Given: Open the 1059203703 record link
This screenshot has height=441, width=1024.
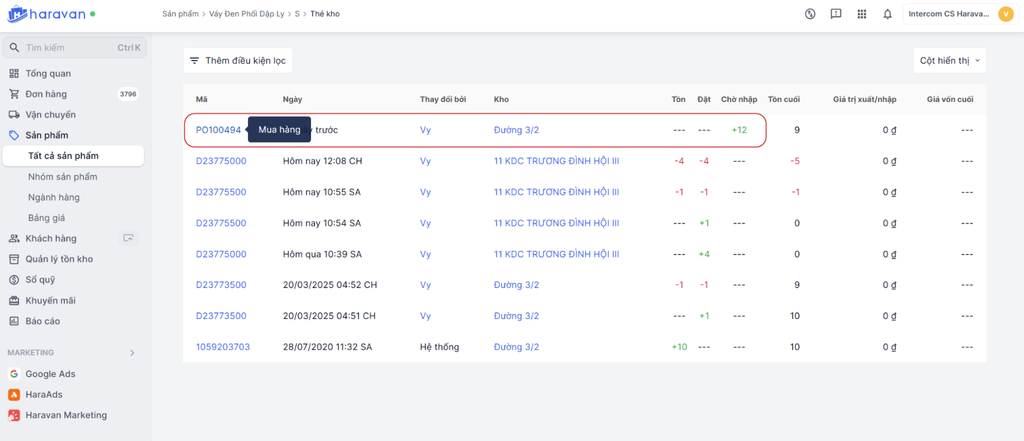Looking at the screenshot, I should point(223,347).
